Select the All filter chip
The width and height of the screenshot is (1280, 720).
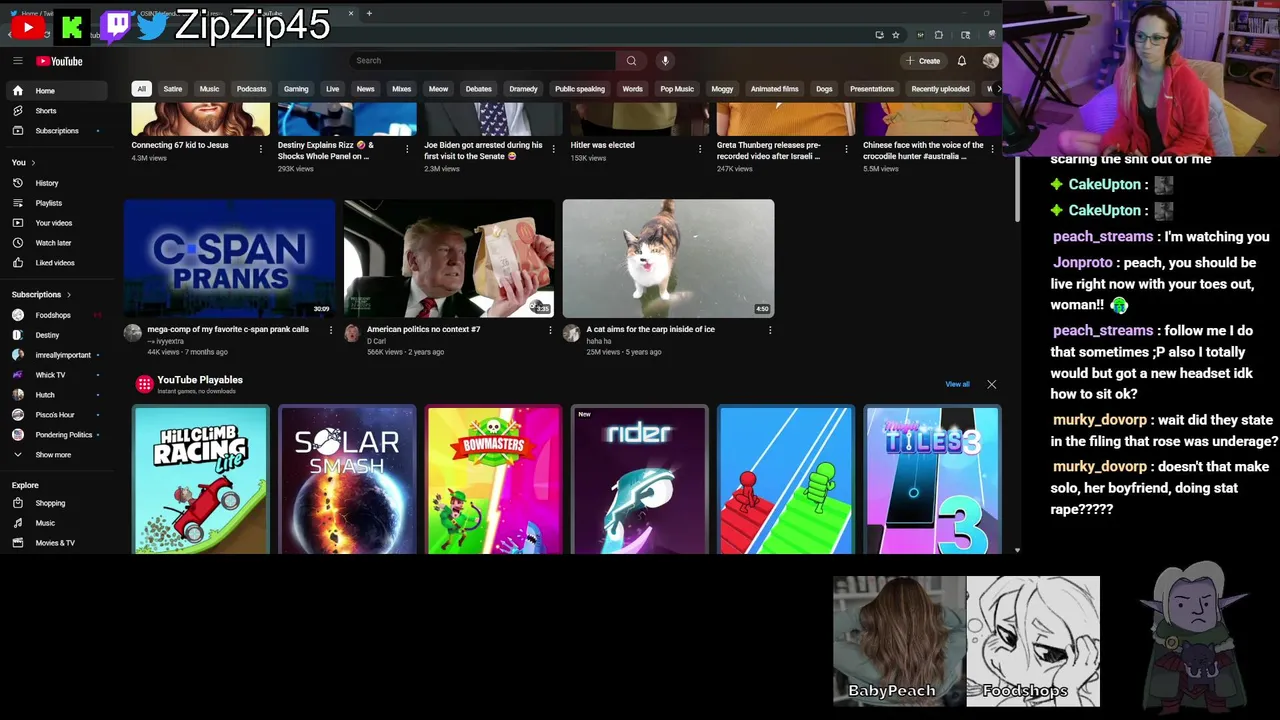(x=141, y=89)
